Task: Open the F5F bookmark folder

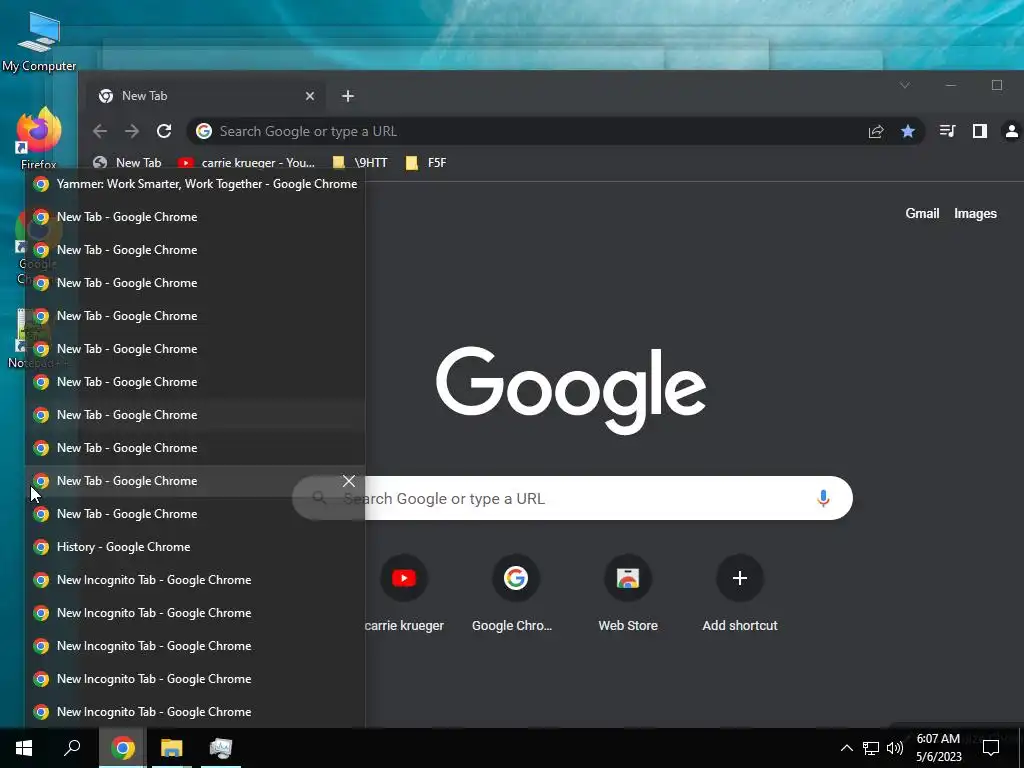Action: click(x=426, y=163)
